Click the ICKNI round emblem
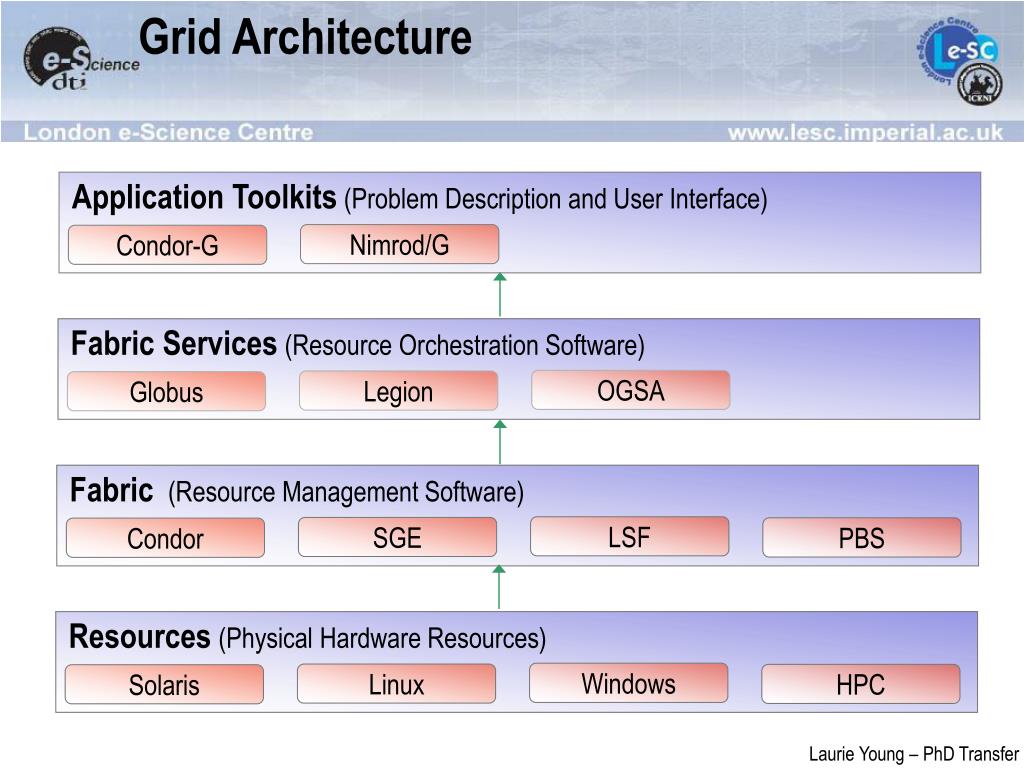 coord(979,83)
